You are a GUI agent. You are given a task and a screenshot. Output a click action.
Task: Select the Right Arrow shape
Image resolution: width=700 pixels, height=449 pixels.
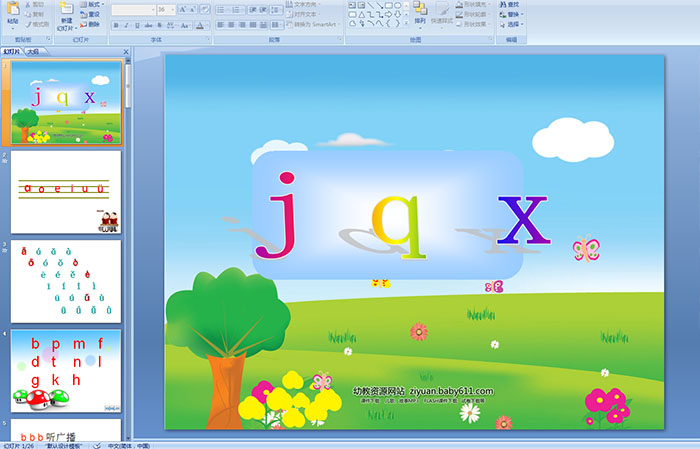pos(388,14)
